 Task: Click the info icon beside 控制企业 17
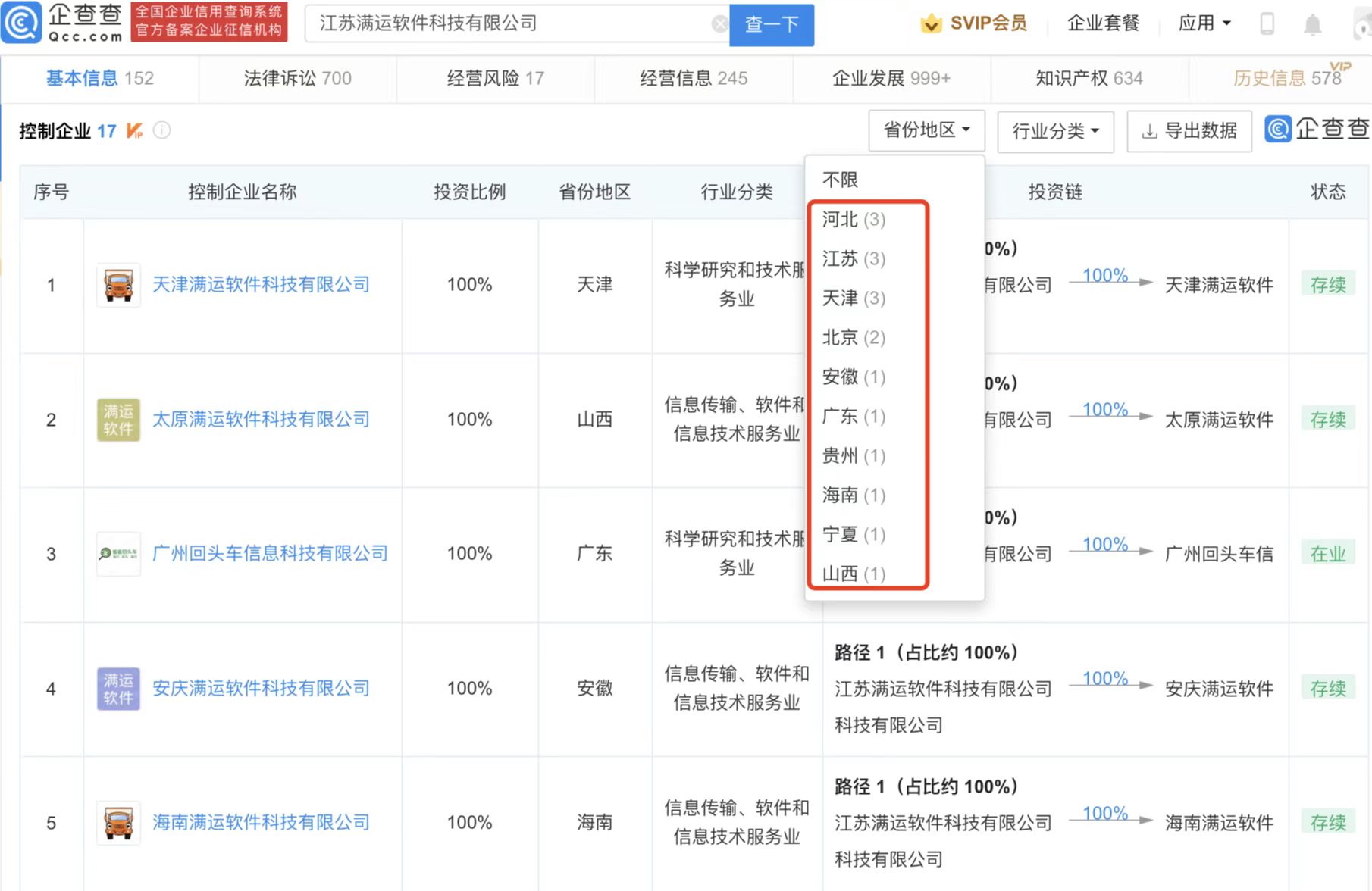click(161, 130)
